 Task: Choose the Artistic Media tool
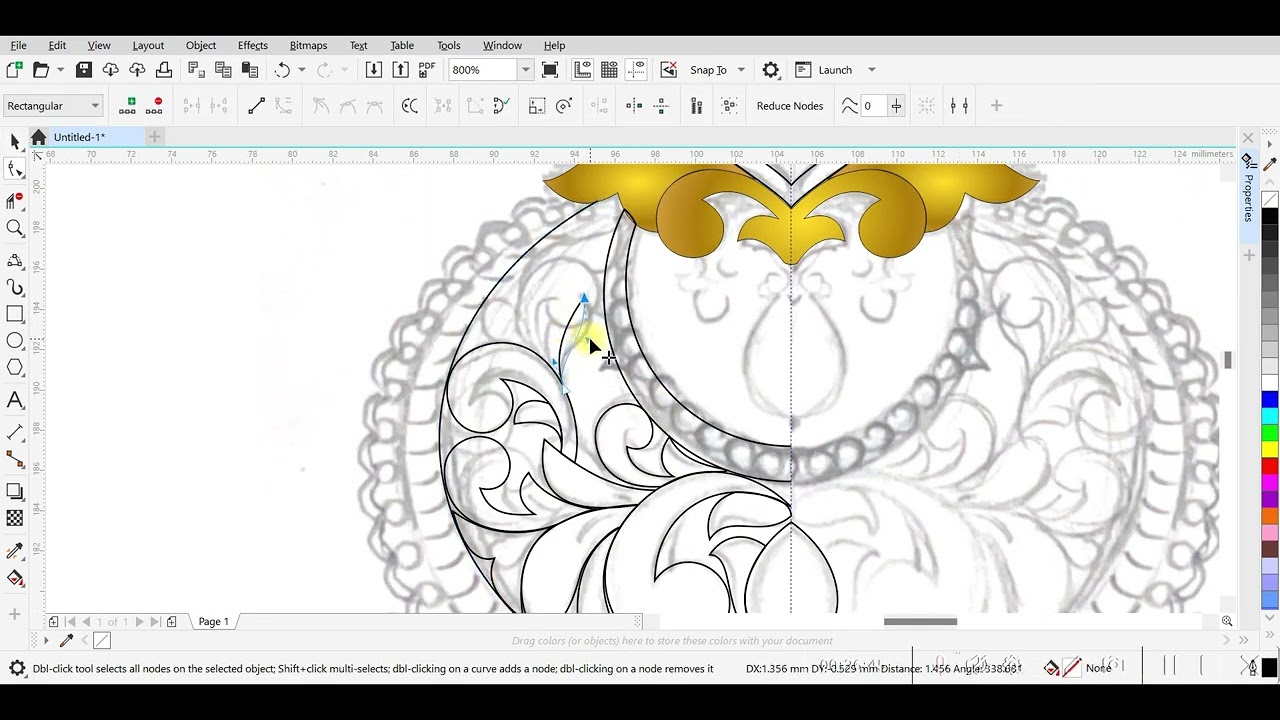point(15,288)
